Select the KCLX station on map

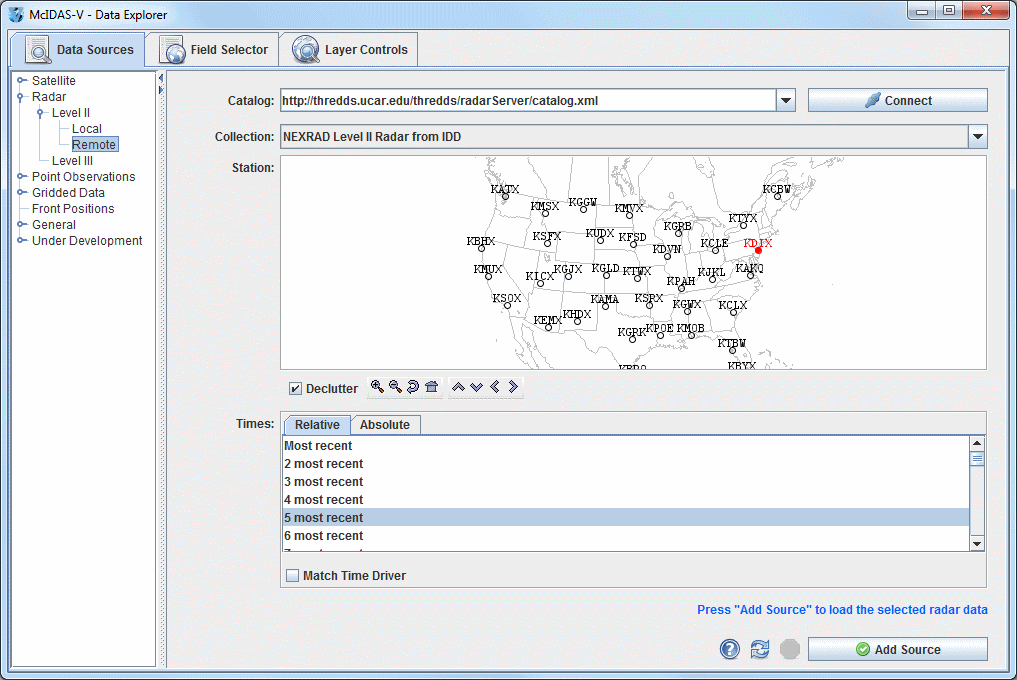pos(734,312)
